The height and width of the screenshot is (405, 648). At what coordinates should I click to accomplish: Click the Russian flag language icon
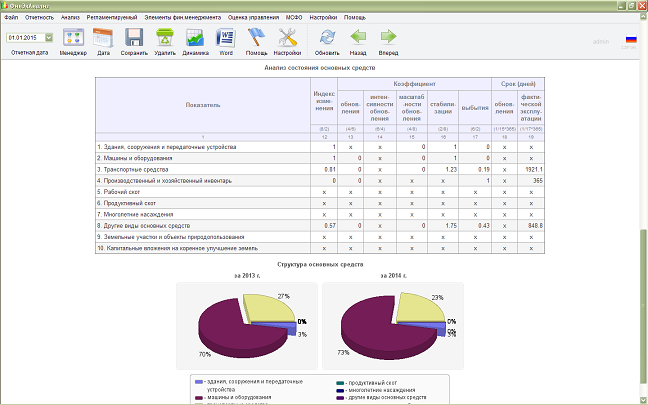[631, 39]
